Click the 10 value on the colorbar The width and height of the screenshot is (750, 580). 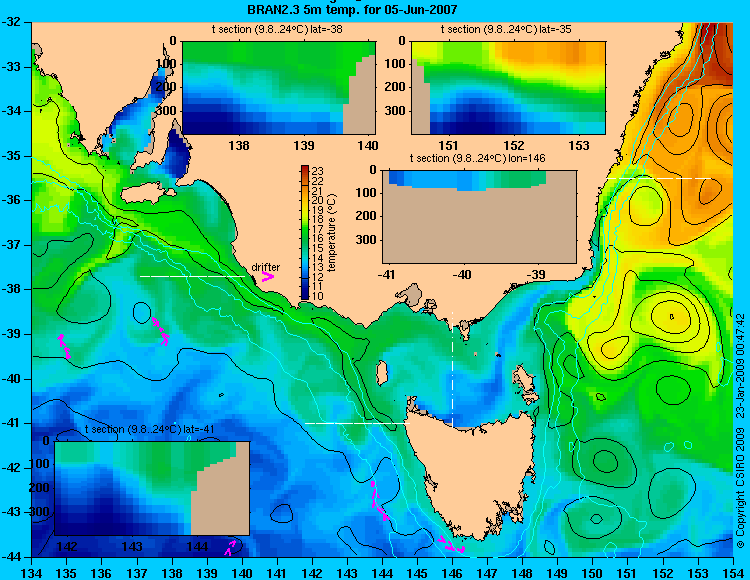click(318, 296)
